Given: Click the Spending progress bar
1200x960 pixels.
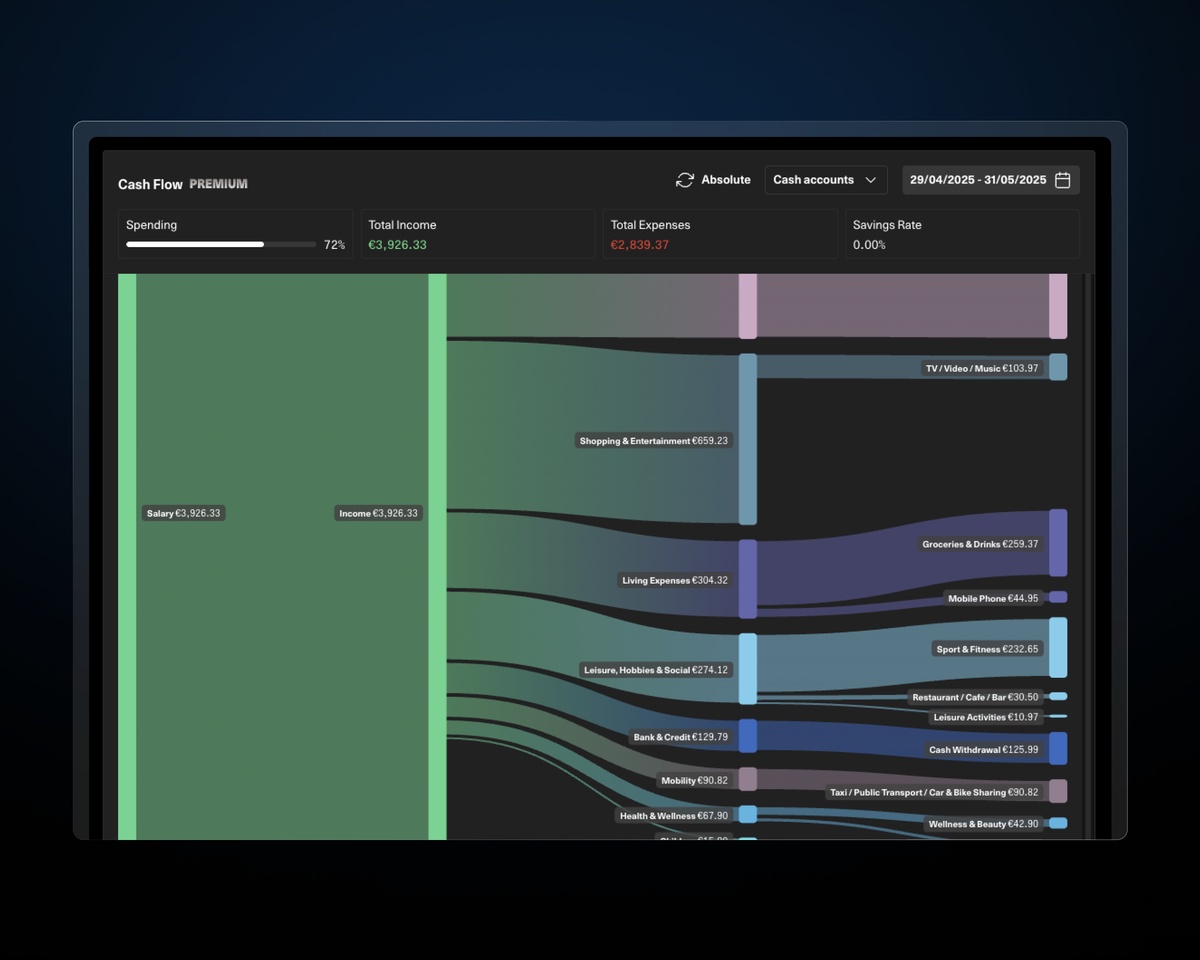Looking at the screenshot, I should click(221, 244).
